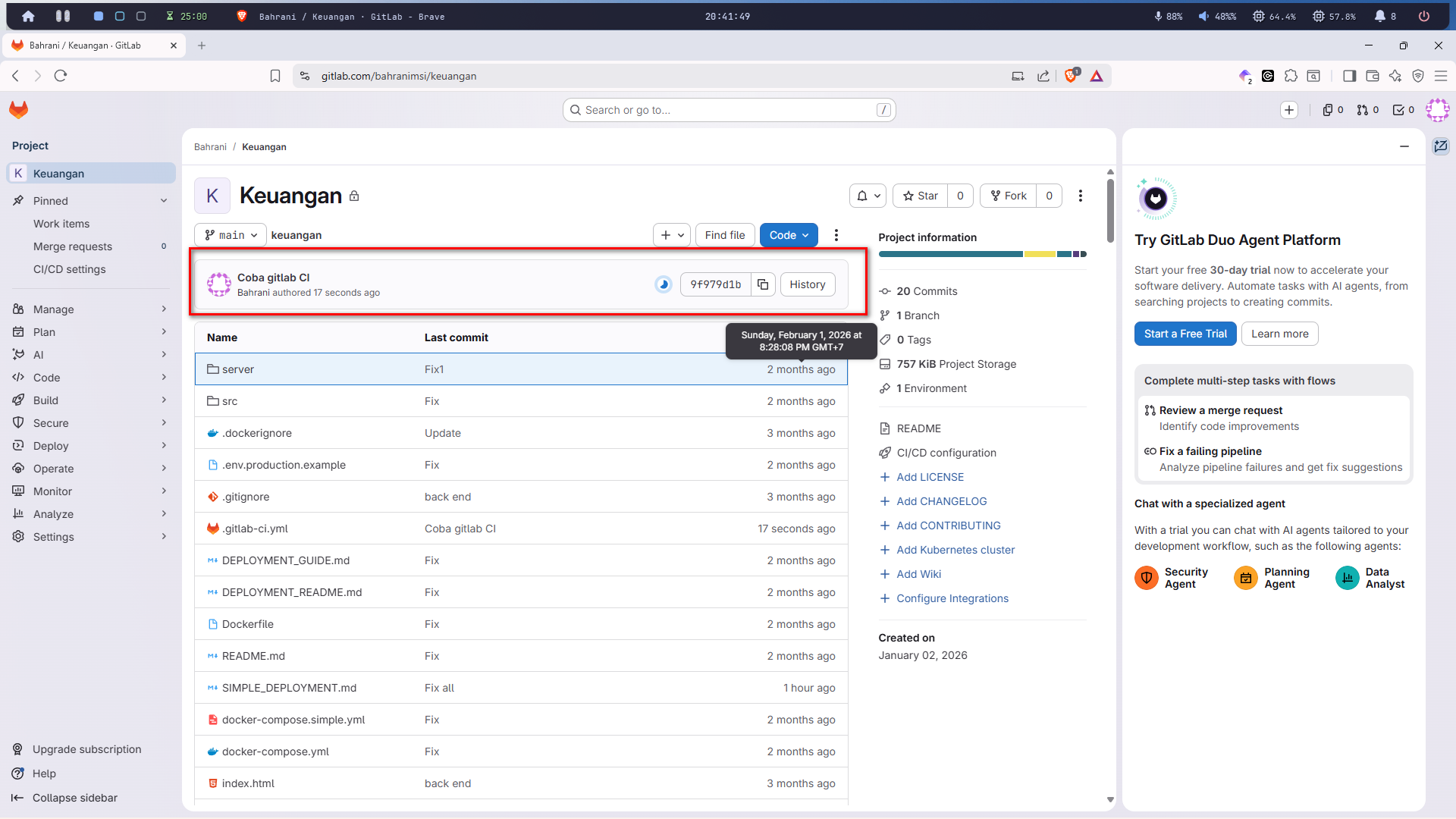
Task: Open the Dockerfile file
Action: [x=248, y=624]
